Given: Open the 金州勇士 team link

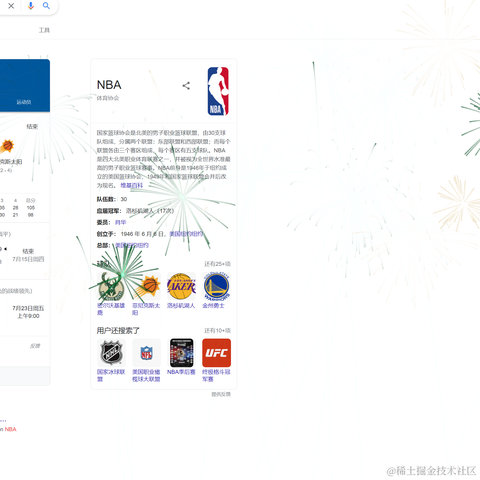Looking at the screenshot, I should (x=213, y=305).
